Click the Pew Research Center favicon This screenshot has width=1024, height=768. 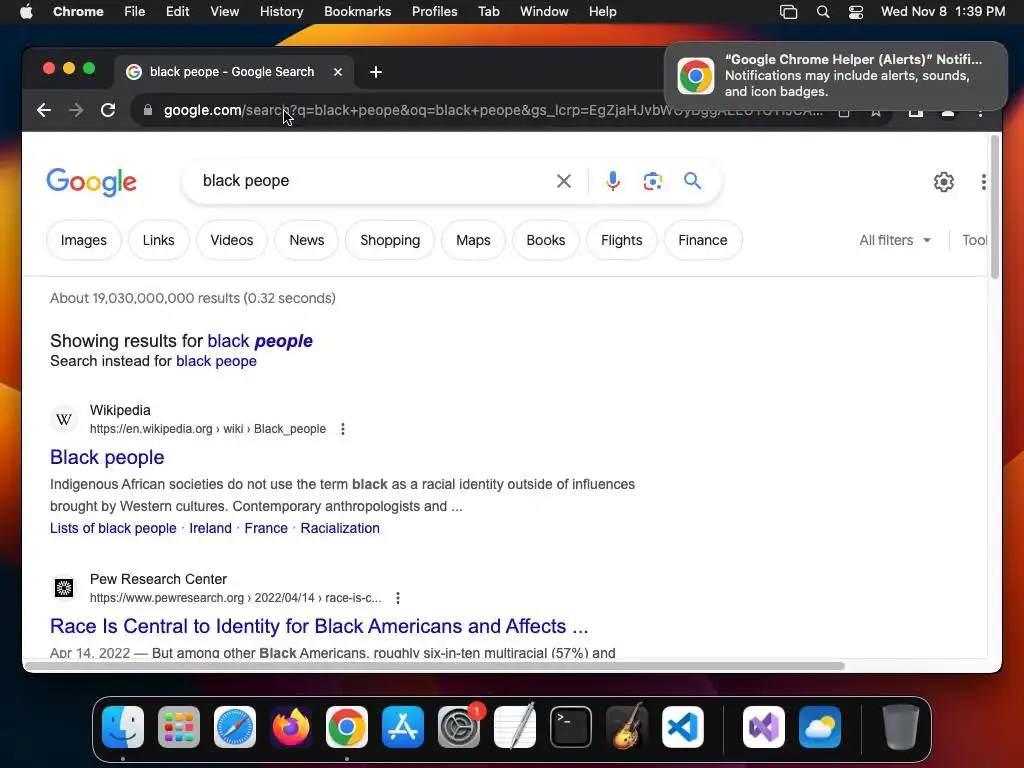click(x=64, y=588)
